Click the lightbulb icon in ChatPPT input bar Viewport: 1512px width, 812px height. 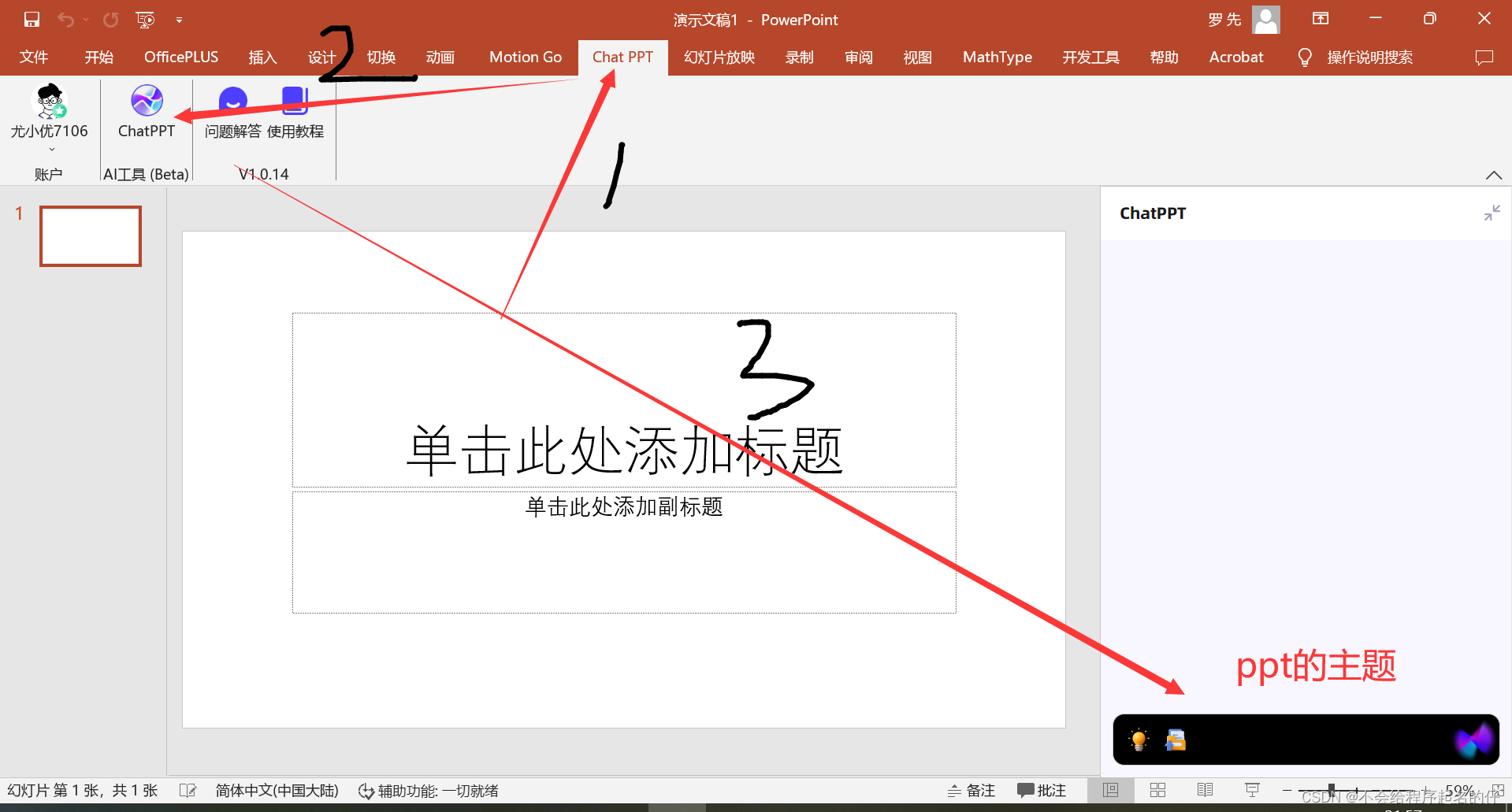1138,740
